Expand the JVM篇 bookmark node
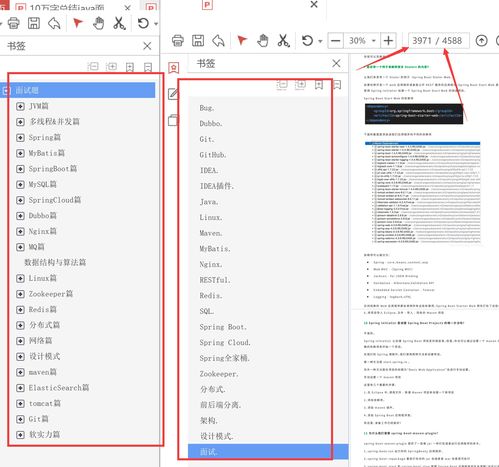This screenshot has width=499, height=467. coord(20,106)
